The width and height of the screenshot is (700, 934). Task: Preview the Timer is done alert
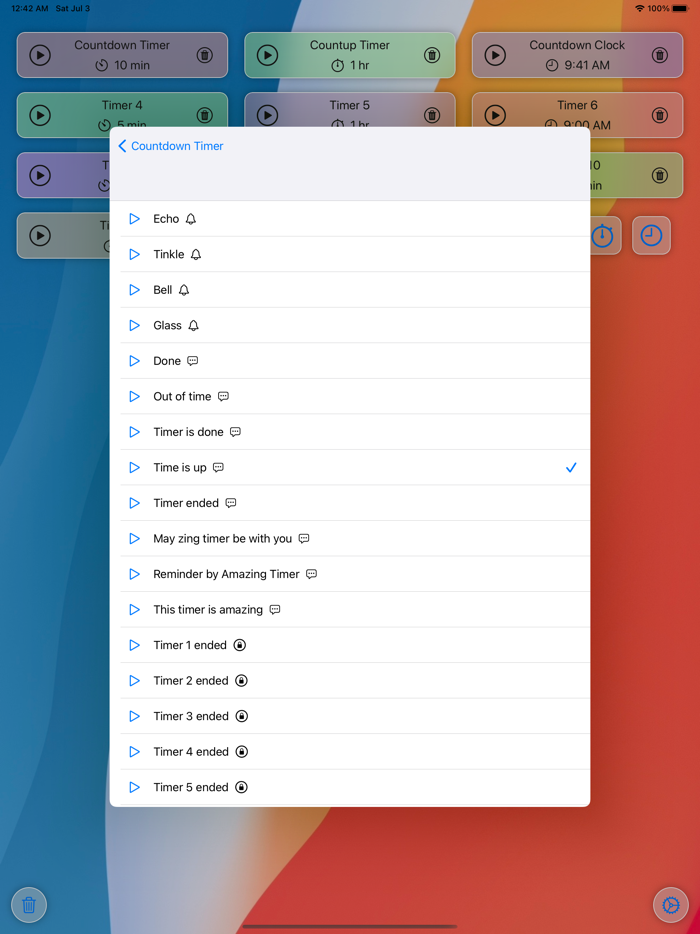pos(135,432)
